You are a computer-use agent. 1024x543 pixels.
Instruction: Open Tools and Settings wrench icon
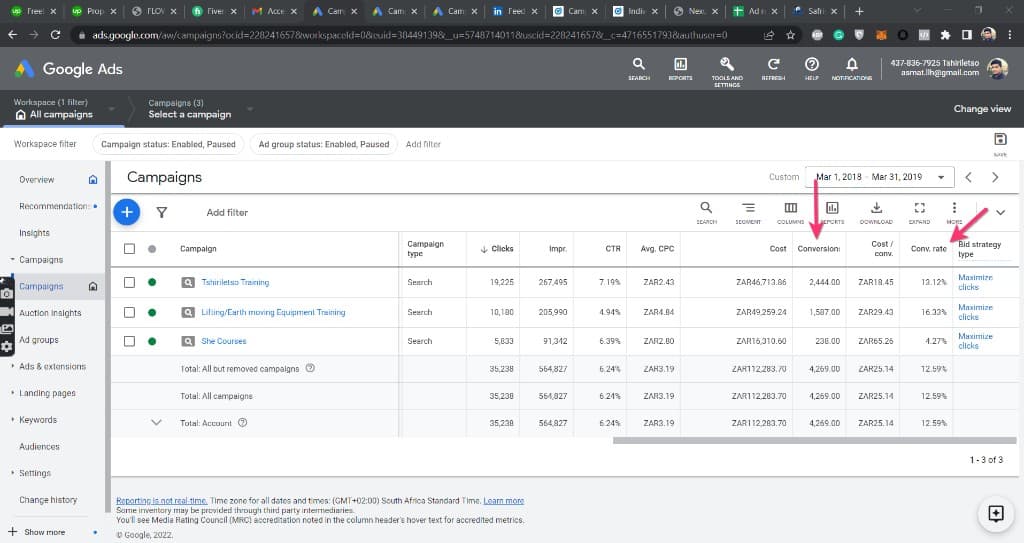tap(727, 71)
